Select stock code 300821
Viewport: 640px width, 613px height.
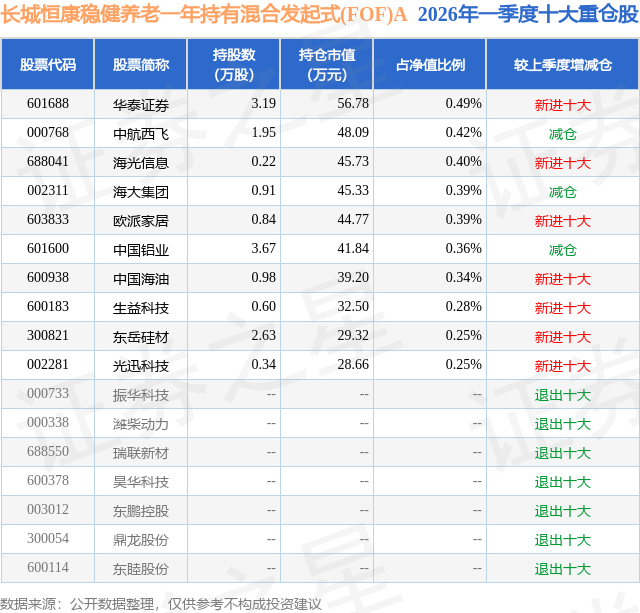(x=48, y=335)
